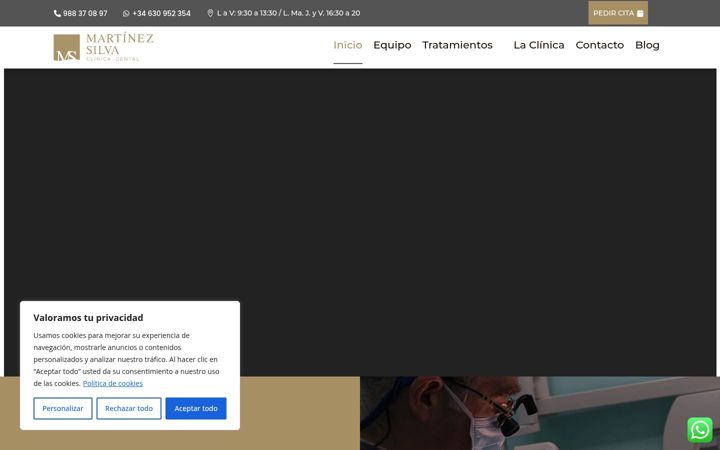This screenshot has width=720, height=450.
Task: Open the WhatsApp number +34 630 952 354
Action: point(161,13)
